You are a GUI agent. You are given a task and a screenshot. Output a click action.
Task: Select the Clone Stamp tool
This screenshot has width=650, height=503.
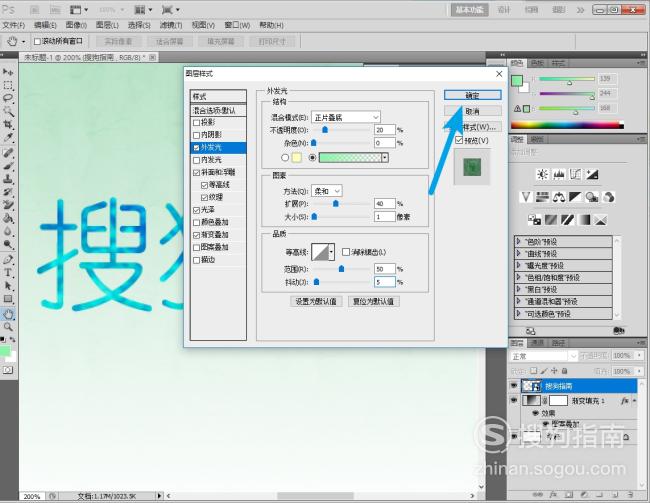click(8, 179)
